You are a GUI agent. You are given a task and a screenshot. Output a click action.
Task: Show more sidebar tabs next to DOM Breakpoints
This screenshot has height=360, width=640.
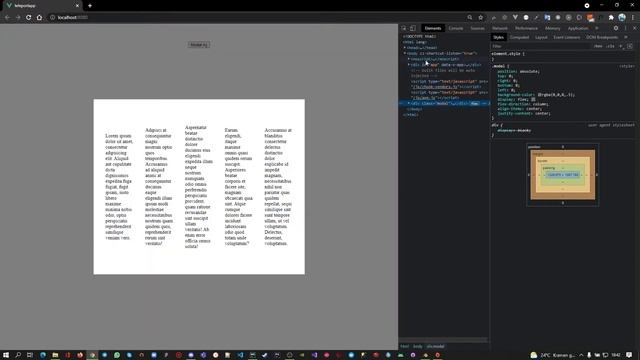click(626, 37)
